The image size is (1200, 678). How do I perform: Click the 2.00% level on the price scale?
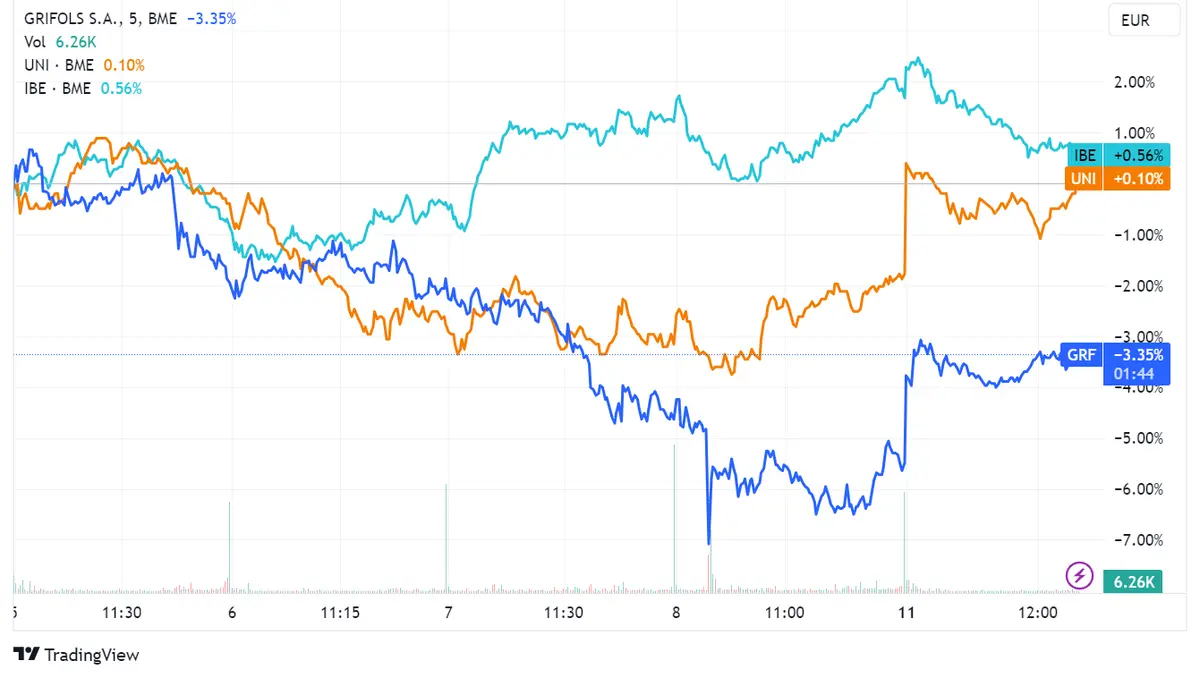point(1136,82)
